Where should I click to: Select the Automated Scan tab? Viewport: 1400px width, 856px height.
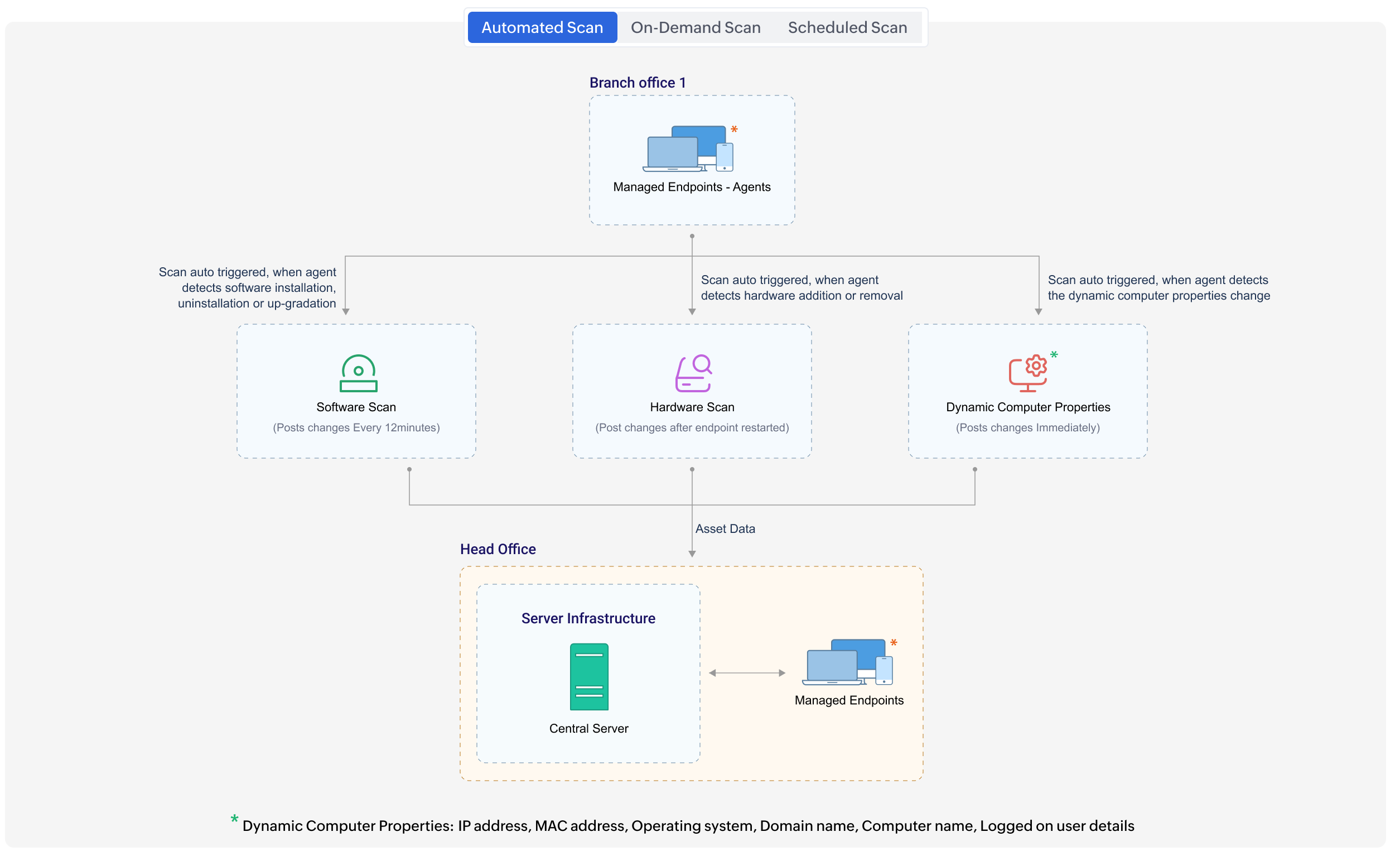(542, 27)
